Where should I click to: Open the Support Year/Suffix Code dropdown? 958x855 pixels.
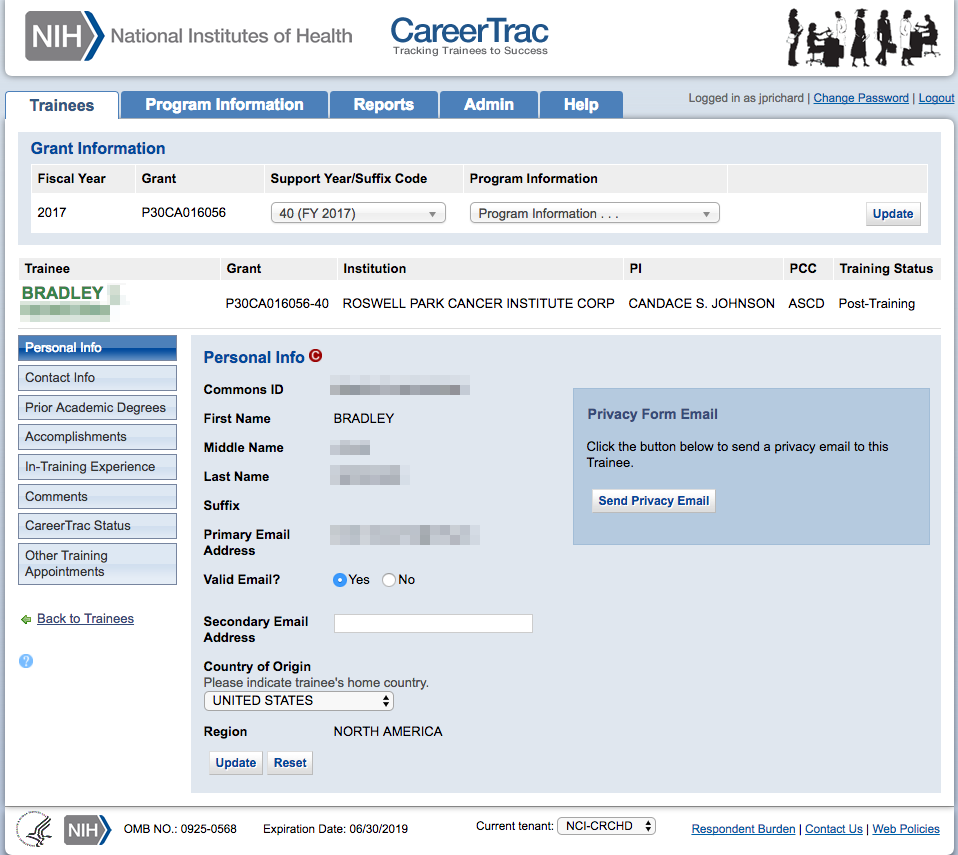[x=358, y=213]
